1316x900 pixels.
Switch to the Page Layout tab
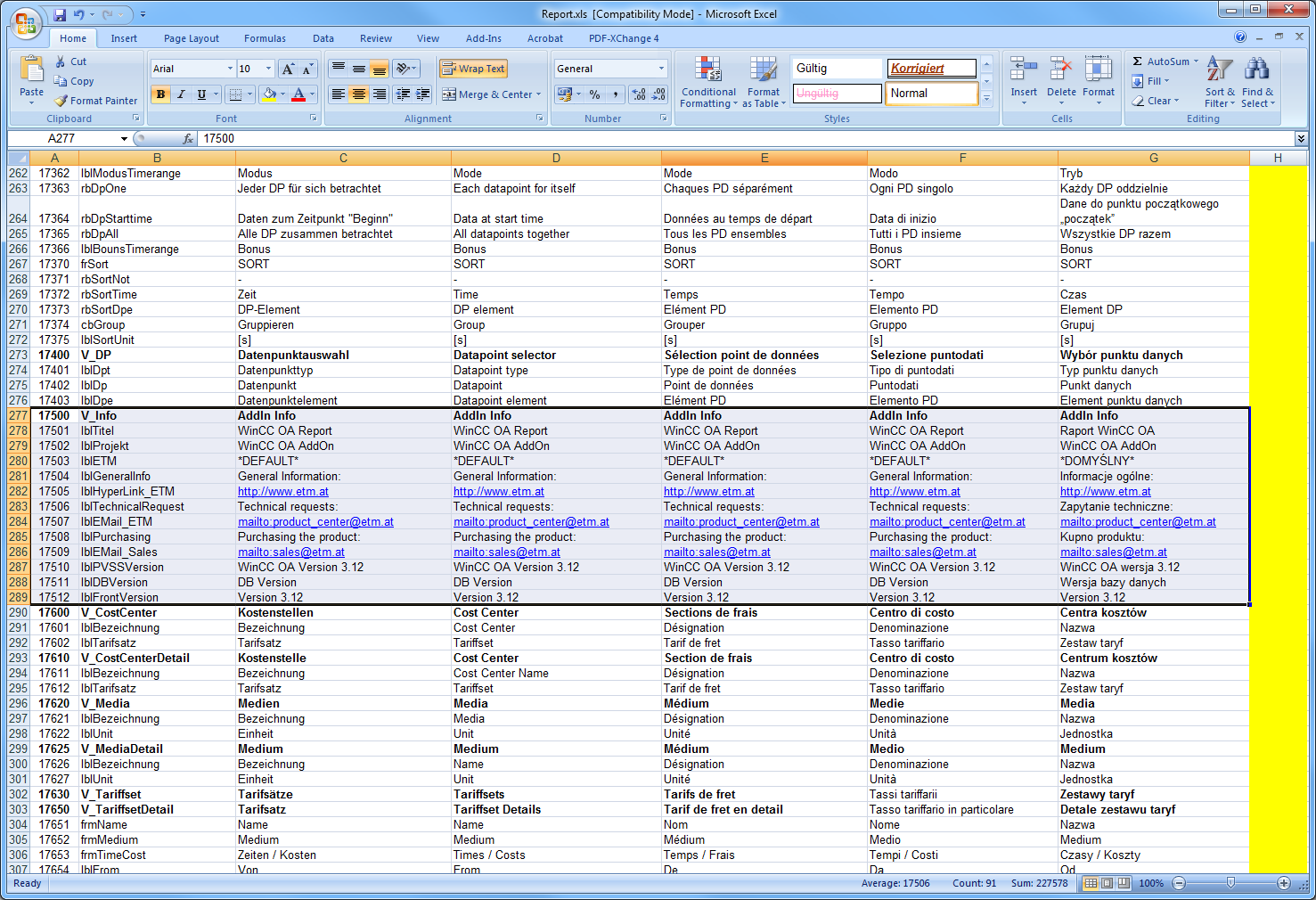coord(191,38)
